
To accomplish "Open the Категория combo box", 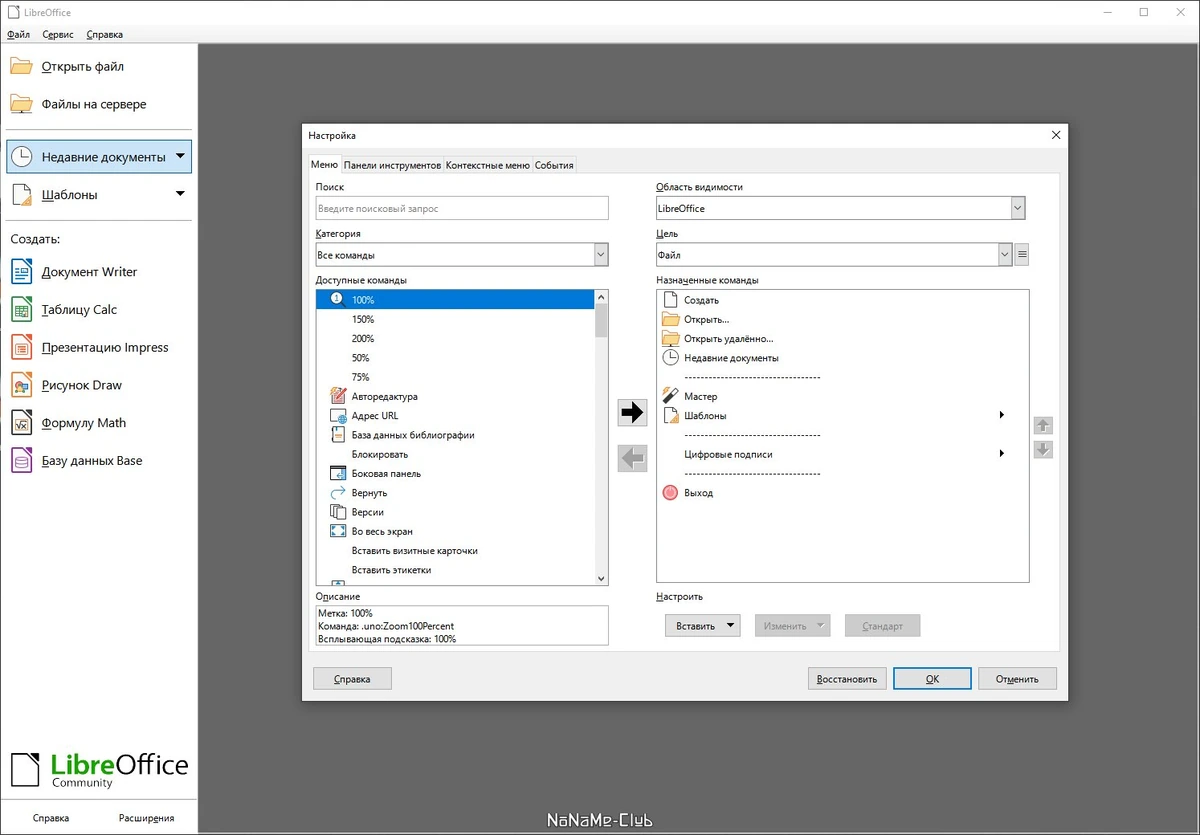I will 462,255.
